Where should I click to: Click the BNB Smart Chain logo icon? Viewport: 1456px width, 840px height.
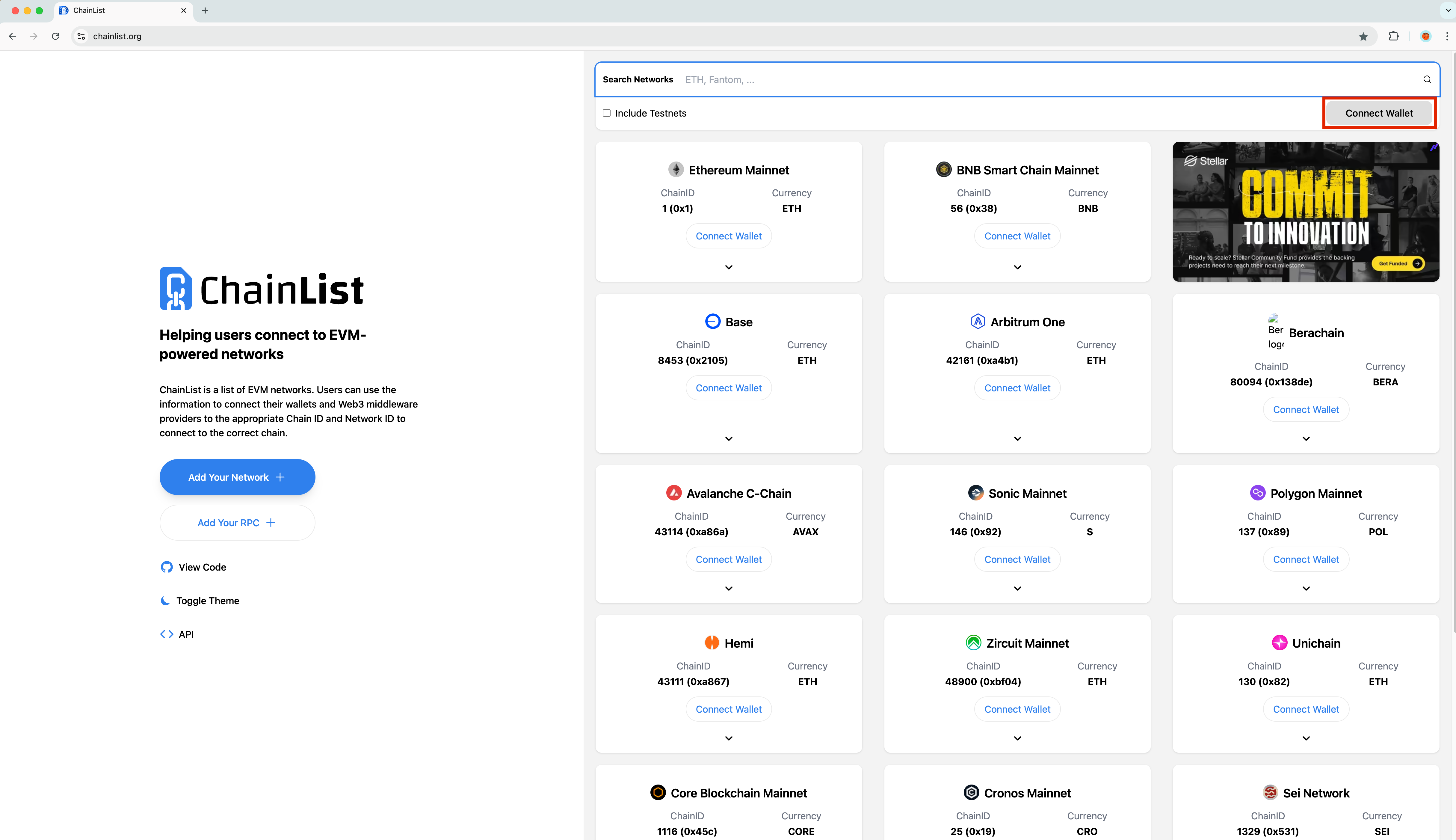tap(944, 170)
